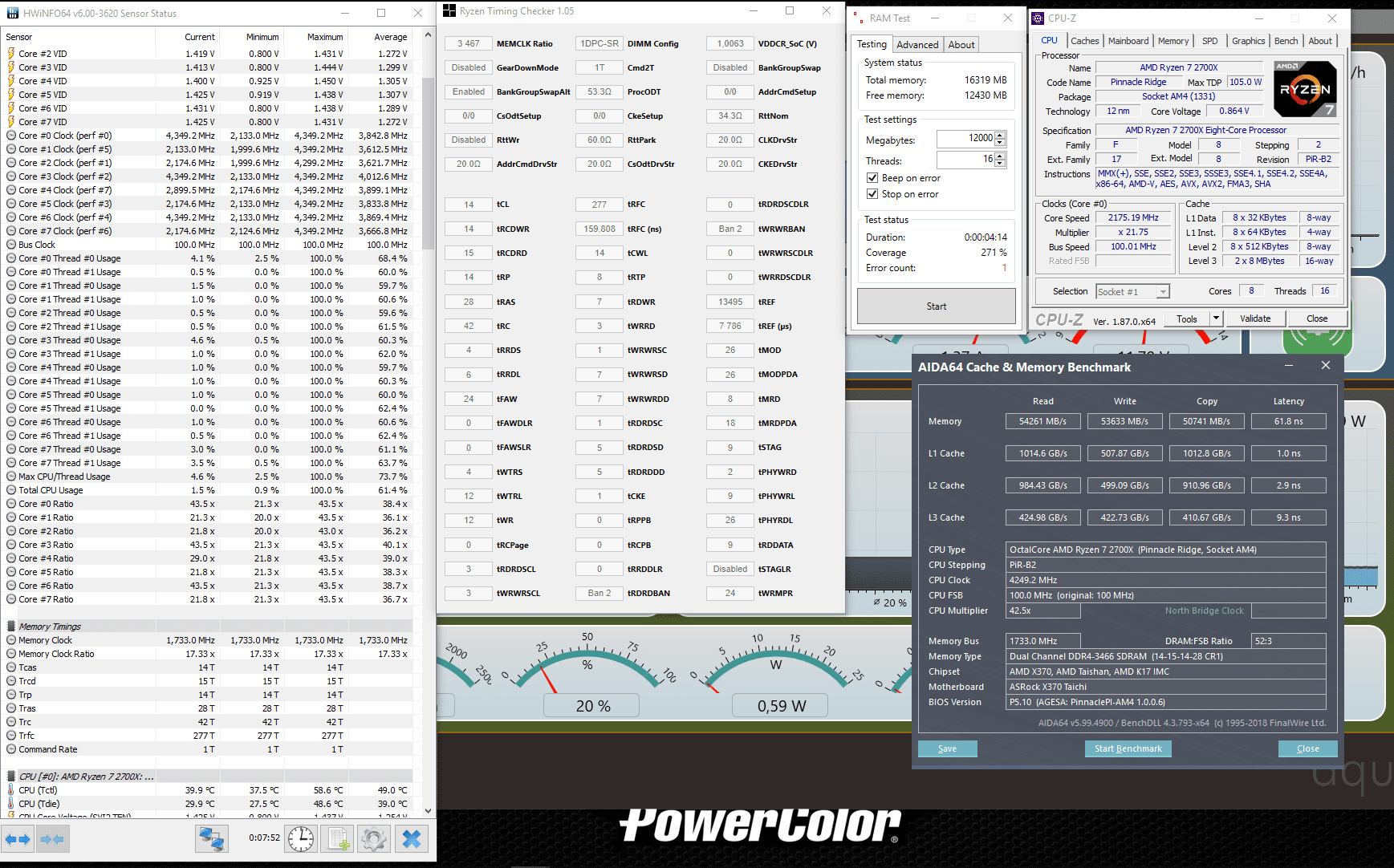Click the RAM Test Start button
Viewport: 1394px width, 868px height.
pos(937,306)
